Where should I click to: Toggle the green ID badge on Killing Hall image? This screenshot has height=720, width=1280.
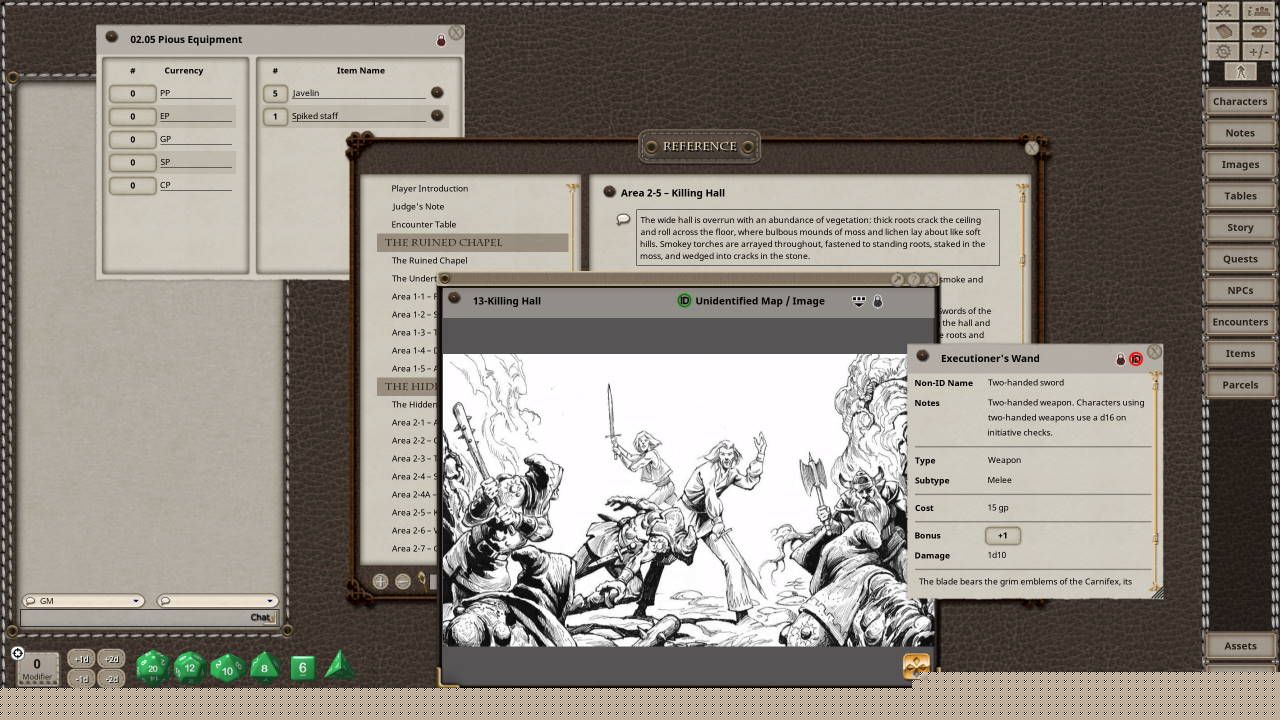(684, 300)
